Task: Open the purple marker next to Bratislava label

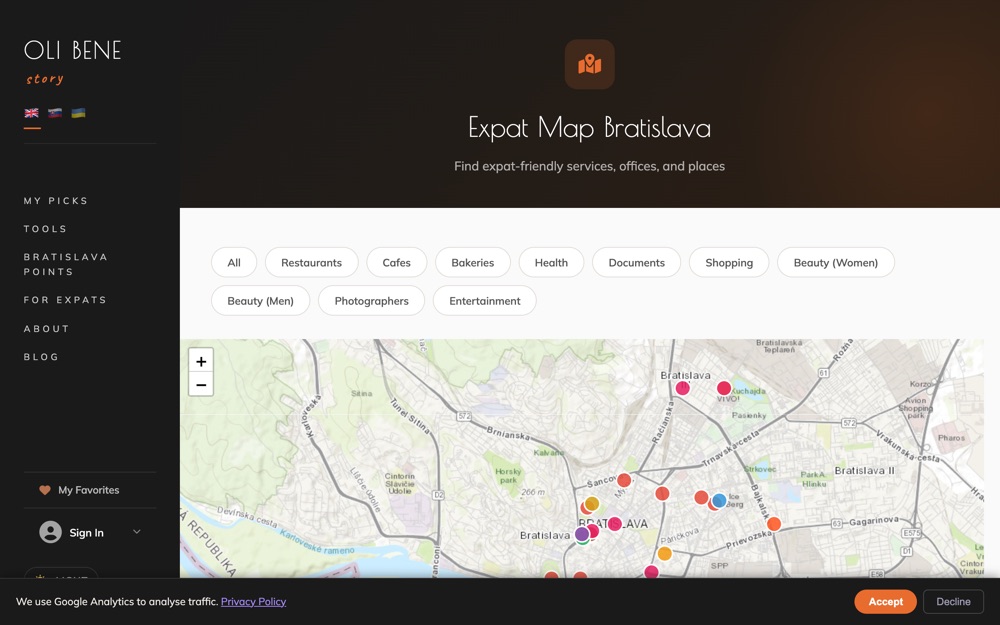Action: point(582,534)
